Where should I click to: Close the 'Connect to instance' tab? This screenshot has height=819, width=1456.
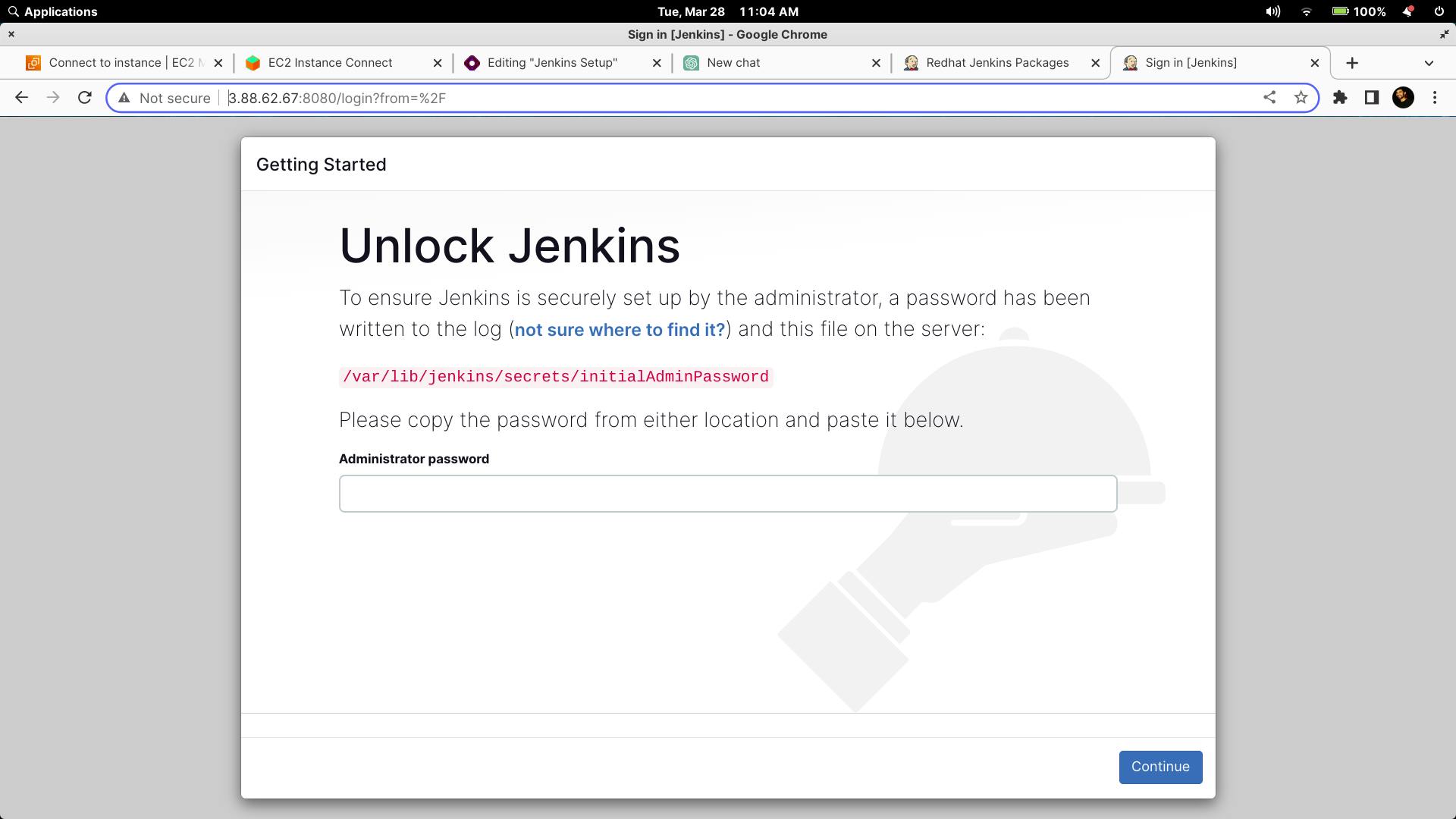coord(218,63)
